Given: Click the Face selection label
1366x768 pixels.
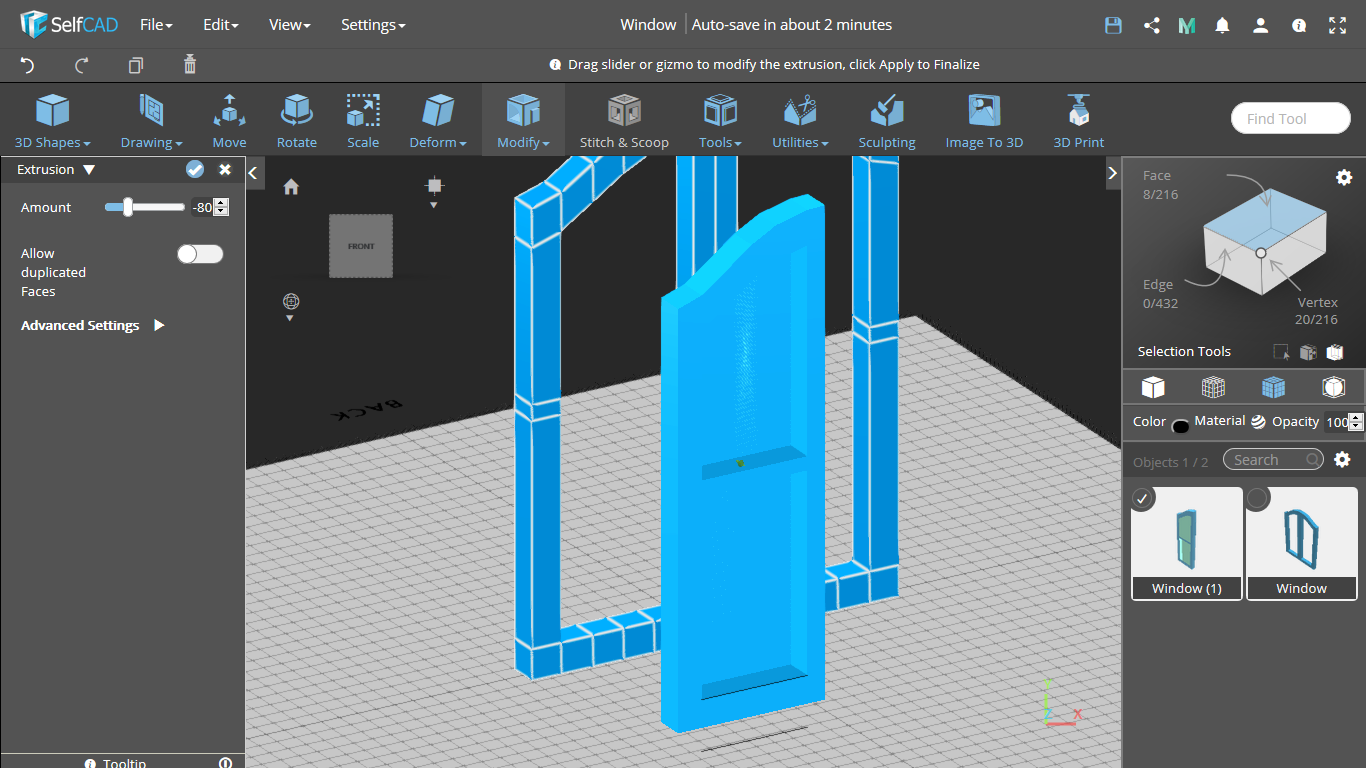Looking at the screenshot, I should 1156,175.
